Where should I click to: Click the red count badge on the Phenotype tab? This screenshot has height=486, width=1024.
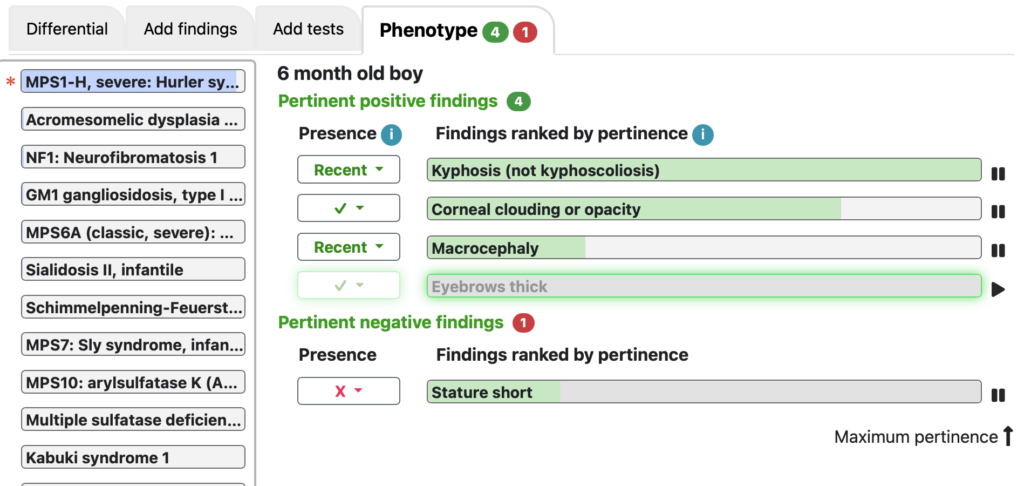(x=524, y=32)
